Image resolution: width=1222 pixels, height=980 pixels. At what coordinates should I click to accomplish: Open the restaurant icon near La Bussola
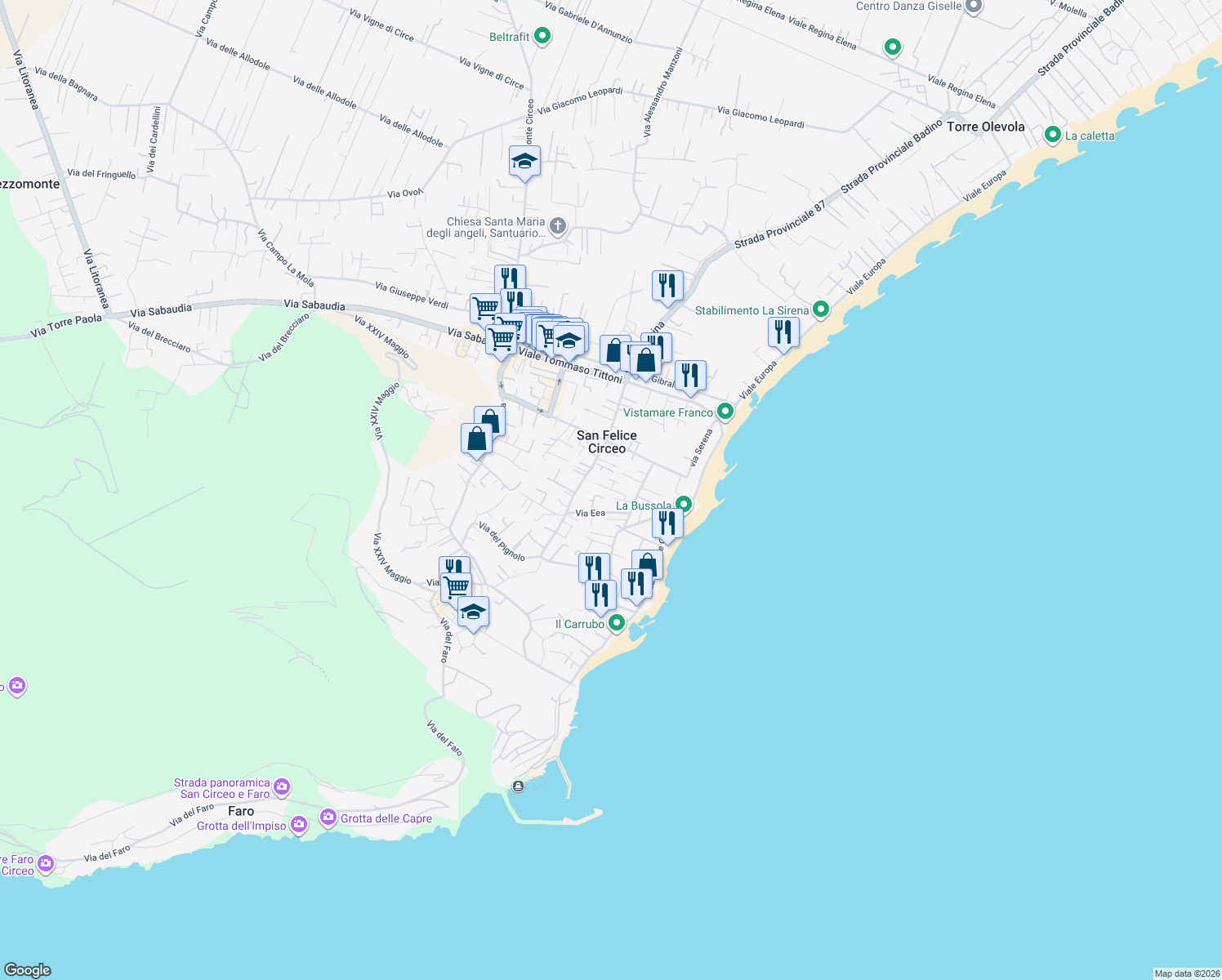pos(668,521)
